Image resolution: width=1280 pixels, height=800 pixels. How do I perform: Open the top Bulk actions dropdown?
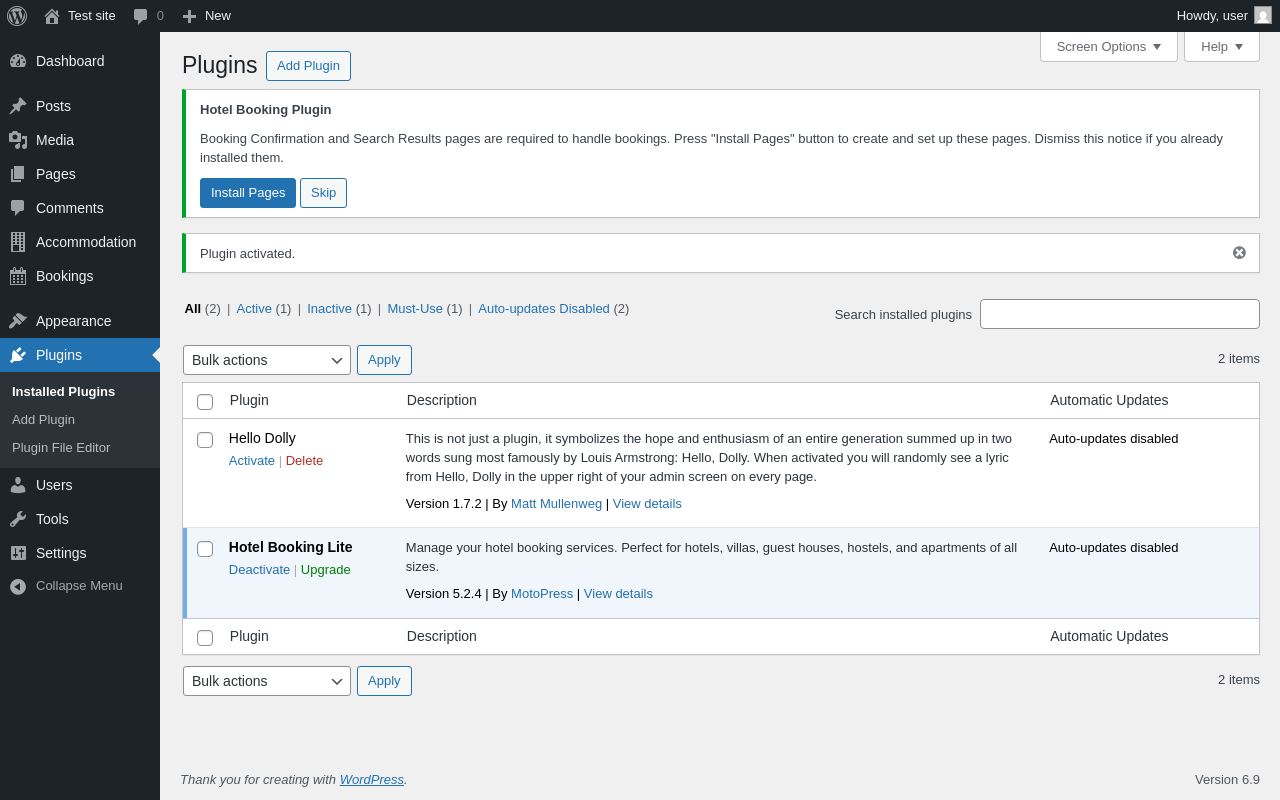[x=266, y=360]
